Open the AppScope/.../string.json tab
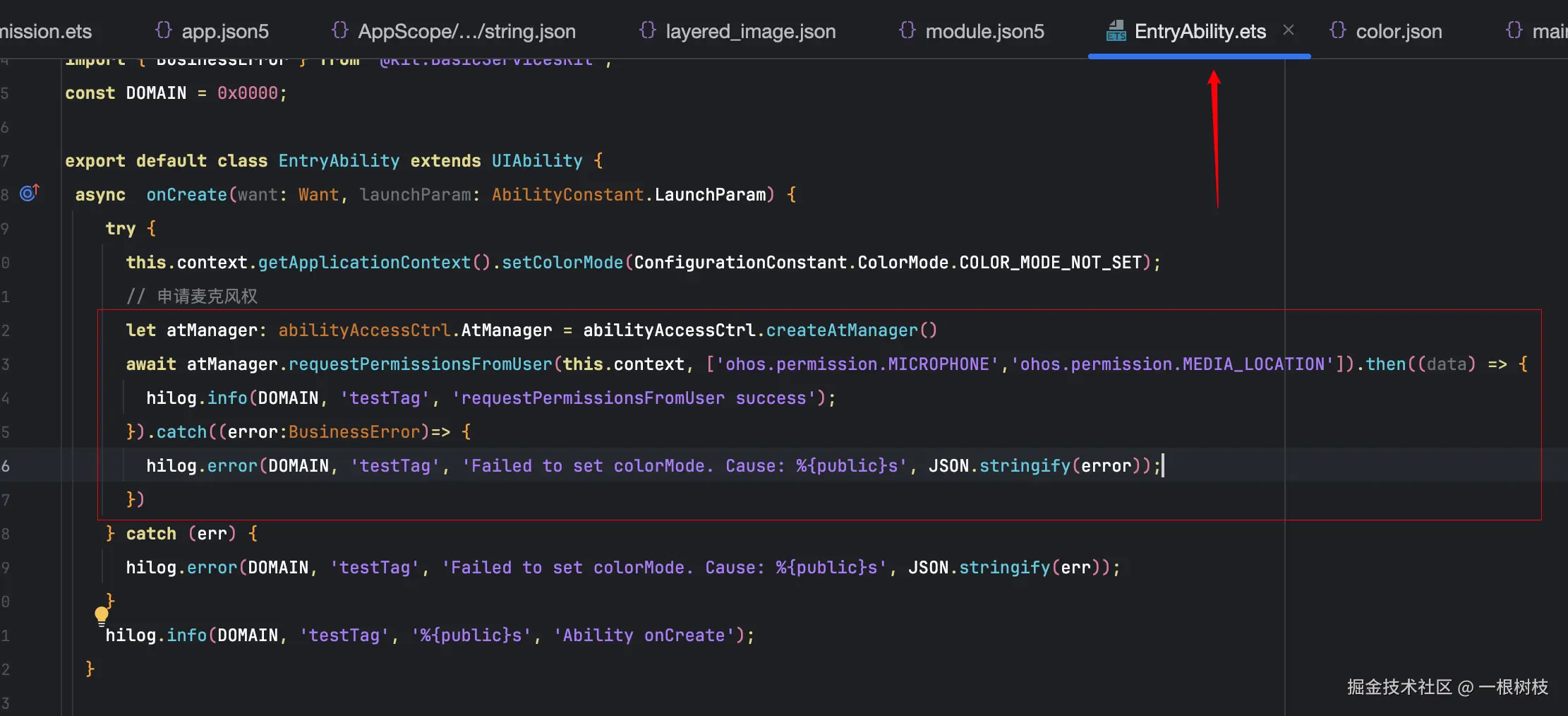The image size is (1568, 716). [x=454, y=31]
